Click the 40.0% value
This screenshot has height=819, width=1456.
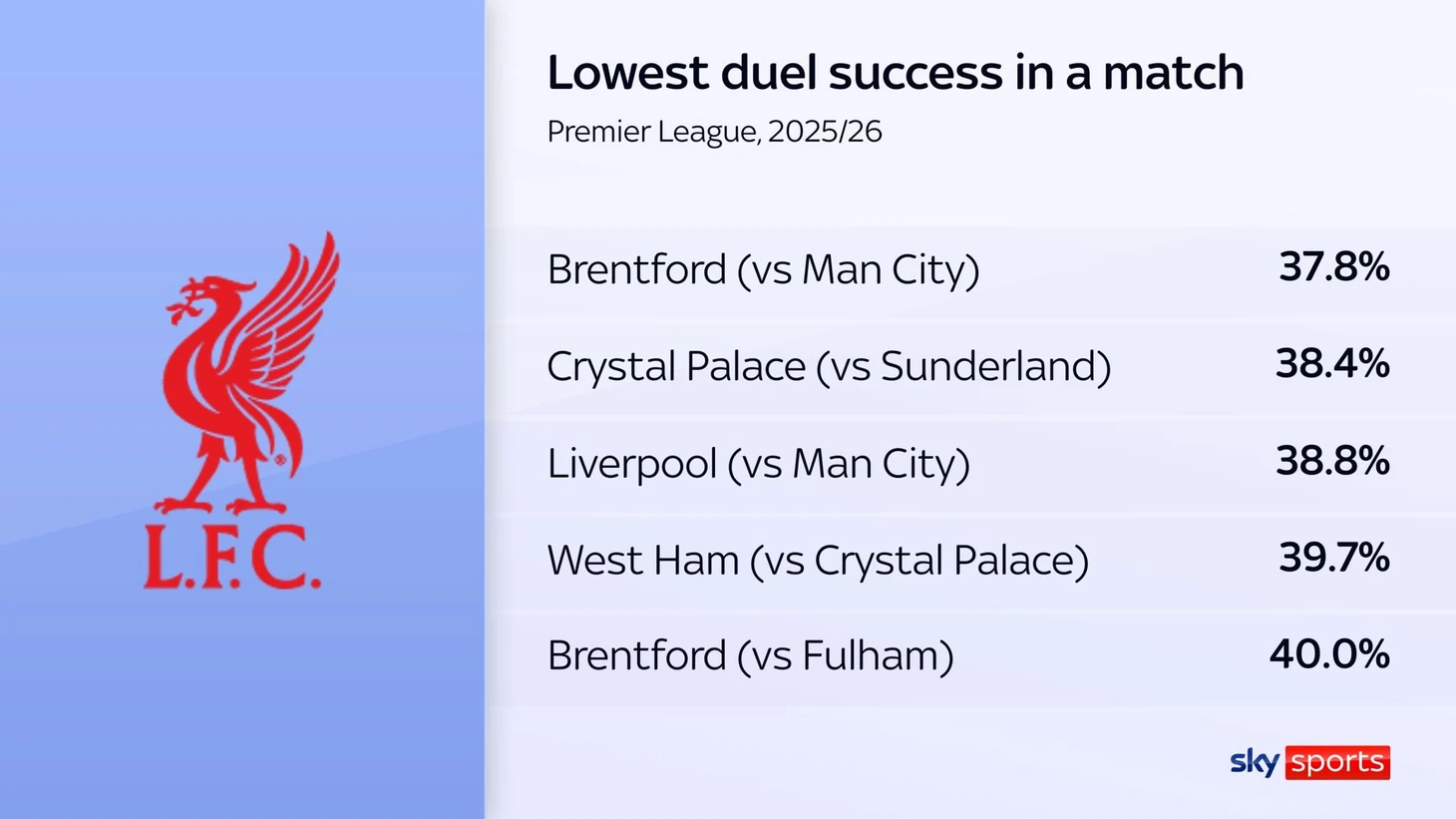1328,654
